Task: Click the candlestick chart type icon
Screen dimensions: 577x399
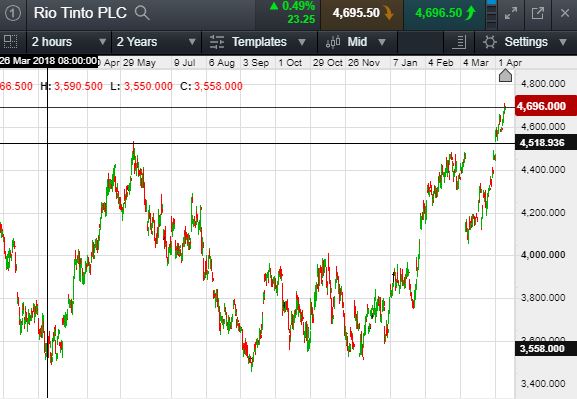Action: click(333, 42)
